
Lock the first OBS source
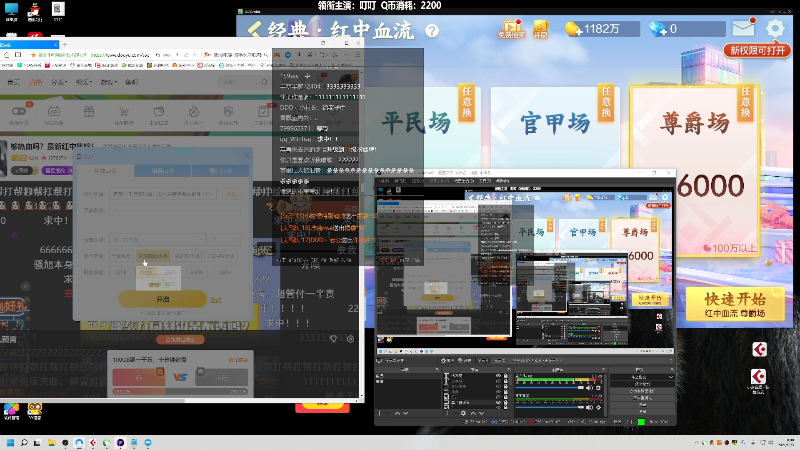point(506,376)
